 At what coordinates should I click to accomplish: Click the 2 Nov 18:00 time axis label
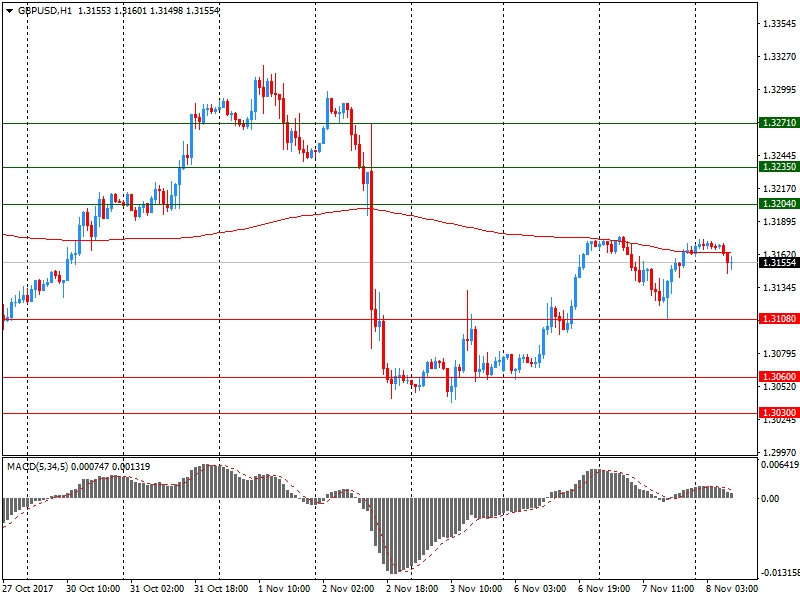point(412,589)
